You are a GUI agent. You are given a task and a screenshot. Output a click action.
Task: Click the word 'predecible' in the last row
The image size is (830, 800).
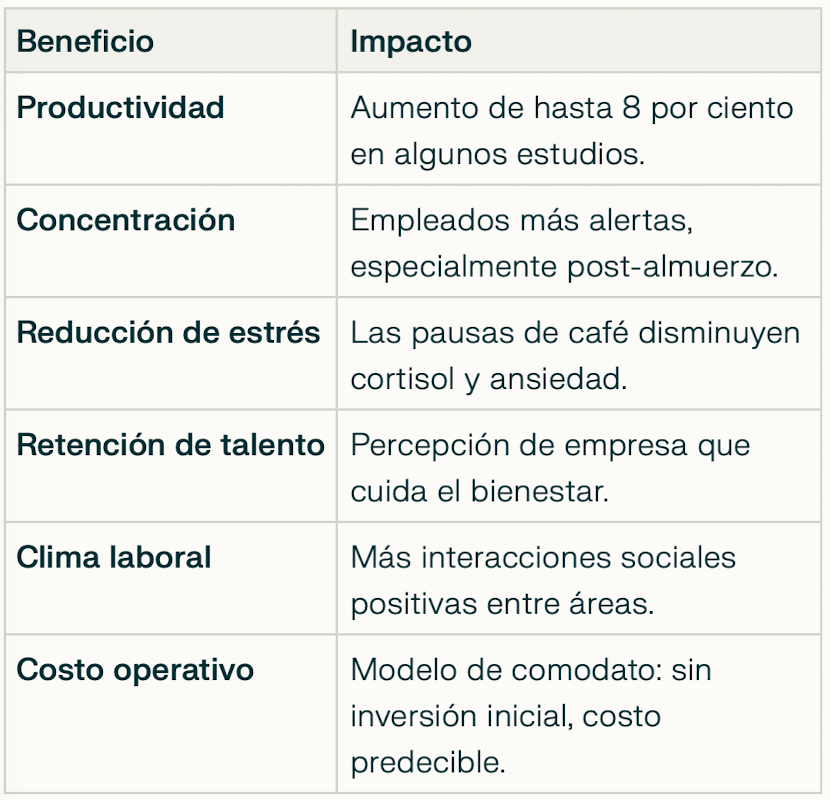click(428, 763)
